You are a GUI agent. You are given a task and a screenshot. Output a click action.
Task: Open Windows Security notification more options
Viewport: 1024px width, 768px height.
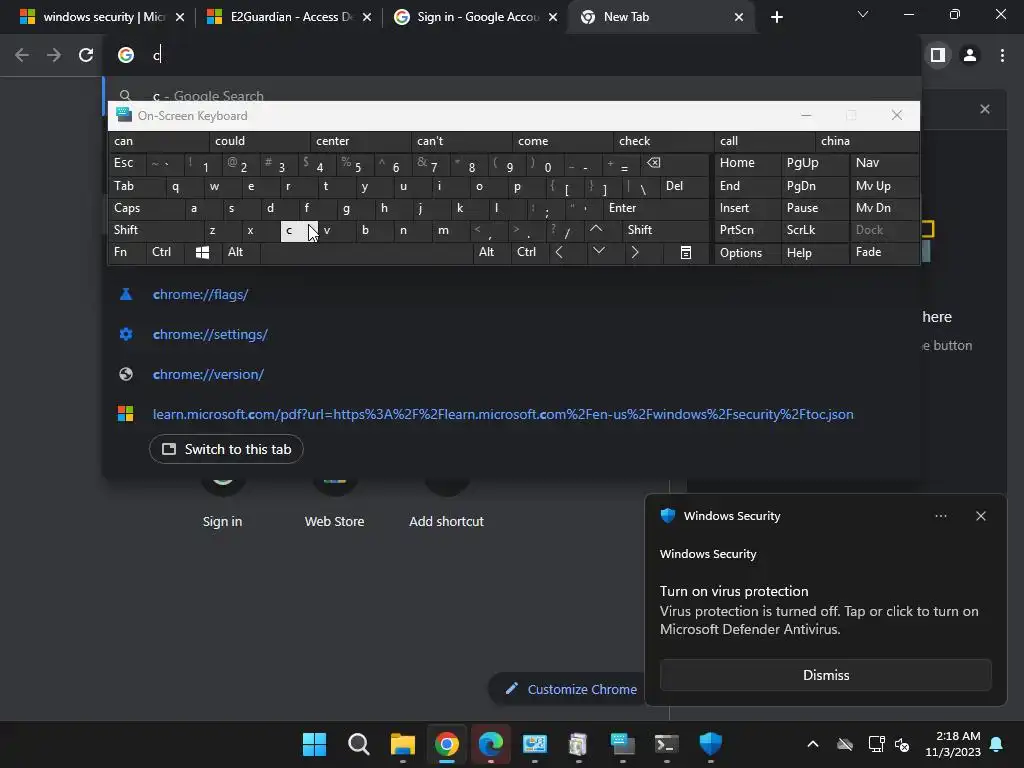940,516
